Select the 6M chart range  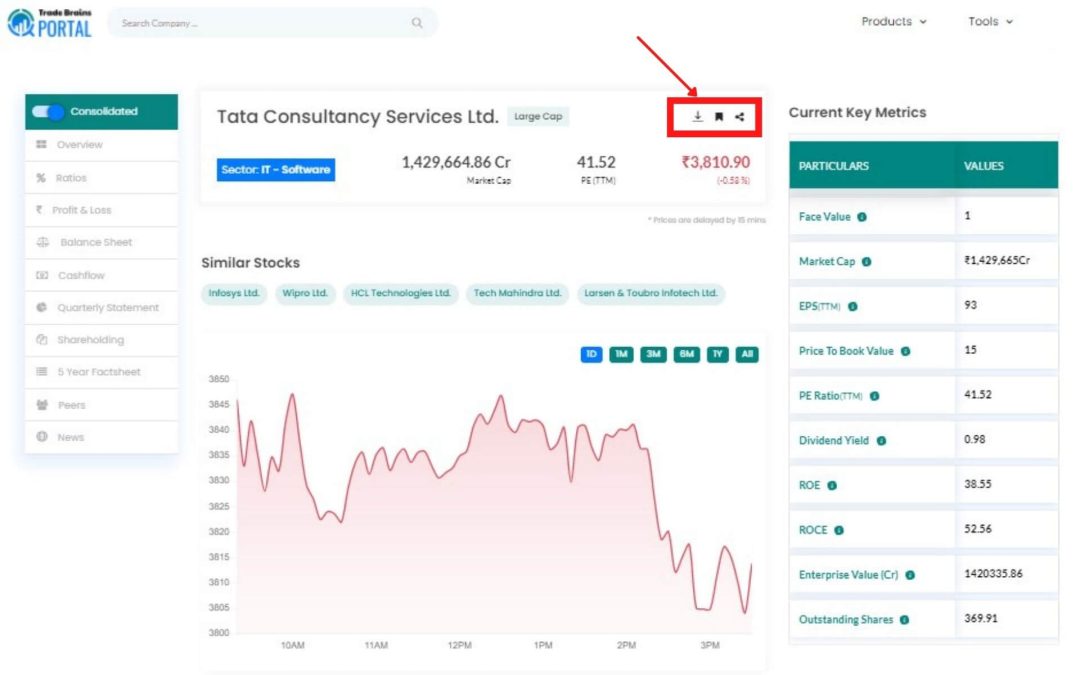click(686, 354)
